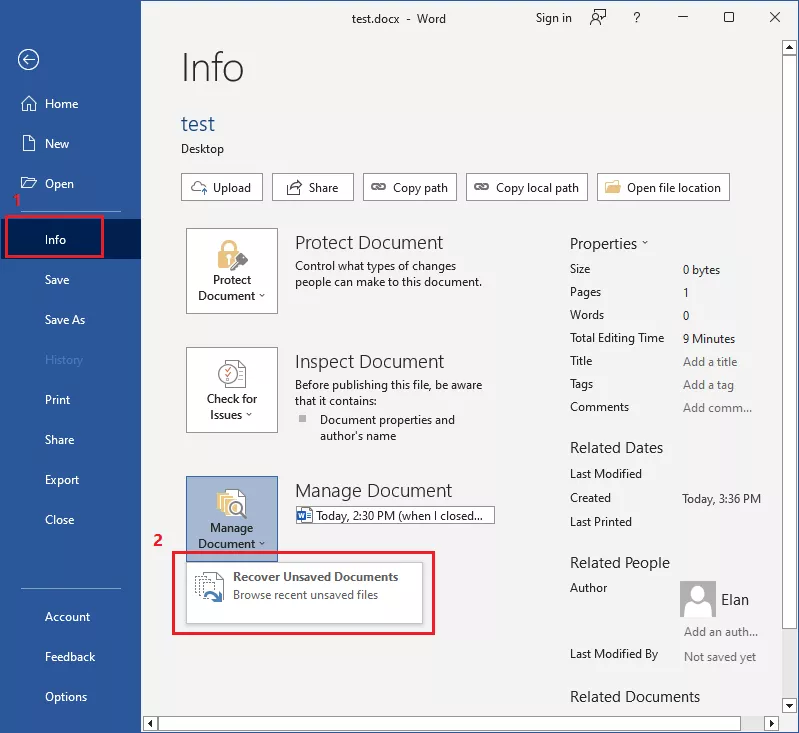The height and width of the screenshot is (733, 799).
Task: Open the autosaved version from Today 2:30 PM
Action: [396, 516]
